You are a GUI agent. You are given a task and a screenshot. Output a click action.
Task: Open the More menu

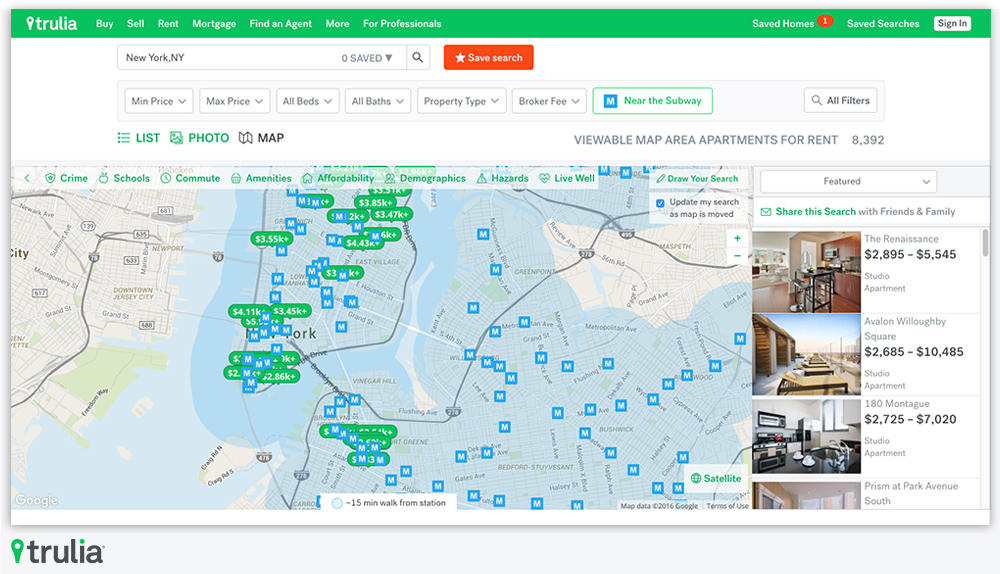pos(337,24)
